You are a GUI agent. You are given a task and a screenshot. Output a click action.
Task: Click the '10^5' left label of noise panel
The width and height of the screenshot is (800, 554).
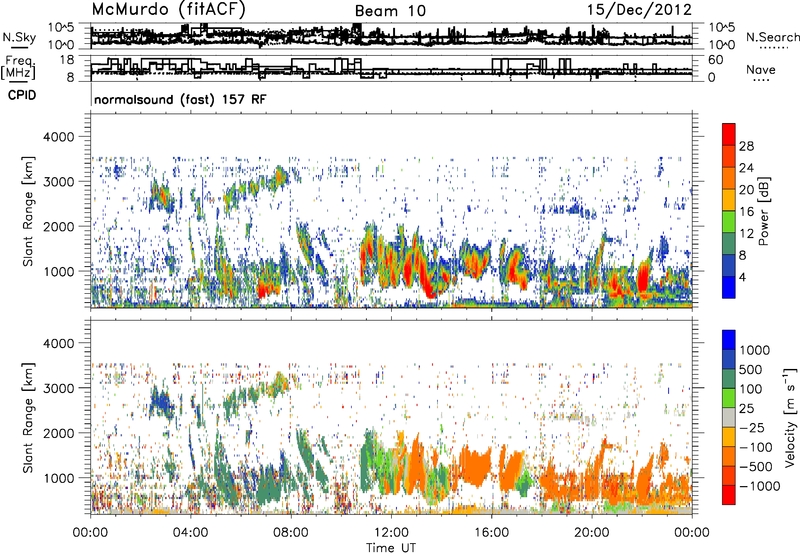[x=61, y=28]
